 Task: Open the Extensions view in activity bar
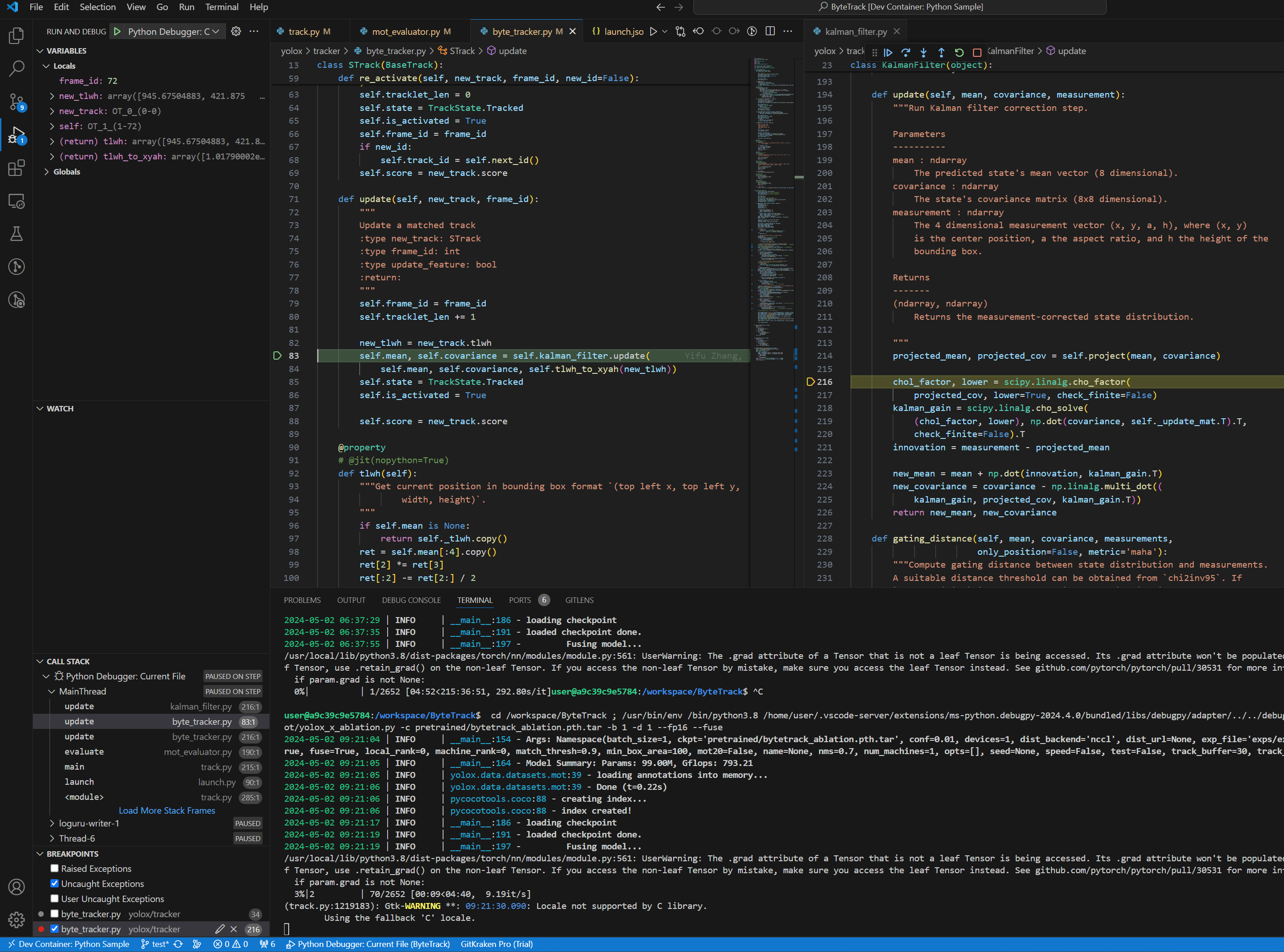click(x=16, y=168)
